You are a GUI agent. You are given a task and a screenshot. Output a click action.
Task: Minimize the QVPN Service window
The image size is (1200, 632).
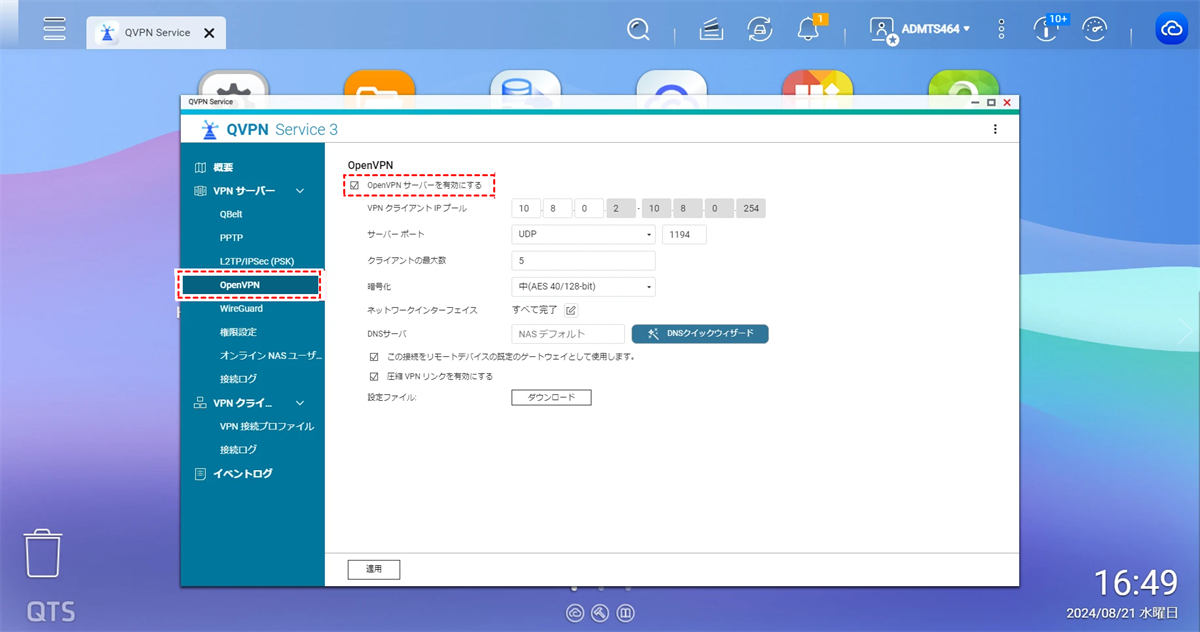(975, 102)
